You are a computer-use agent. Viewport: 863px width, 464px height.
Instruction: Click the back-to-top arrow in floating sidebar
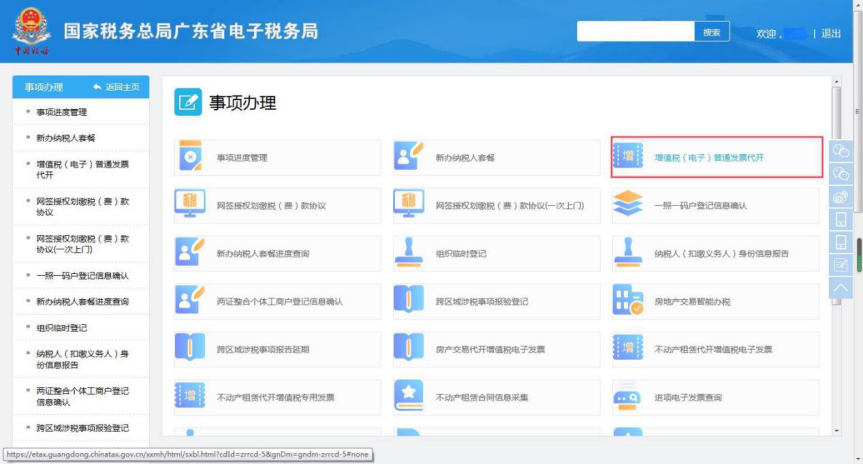[840, 288]
